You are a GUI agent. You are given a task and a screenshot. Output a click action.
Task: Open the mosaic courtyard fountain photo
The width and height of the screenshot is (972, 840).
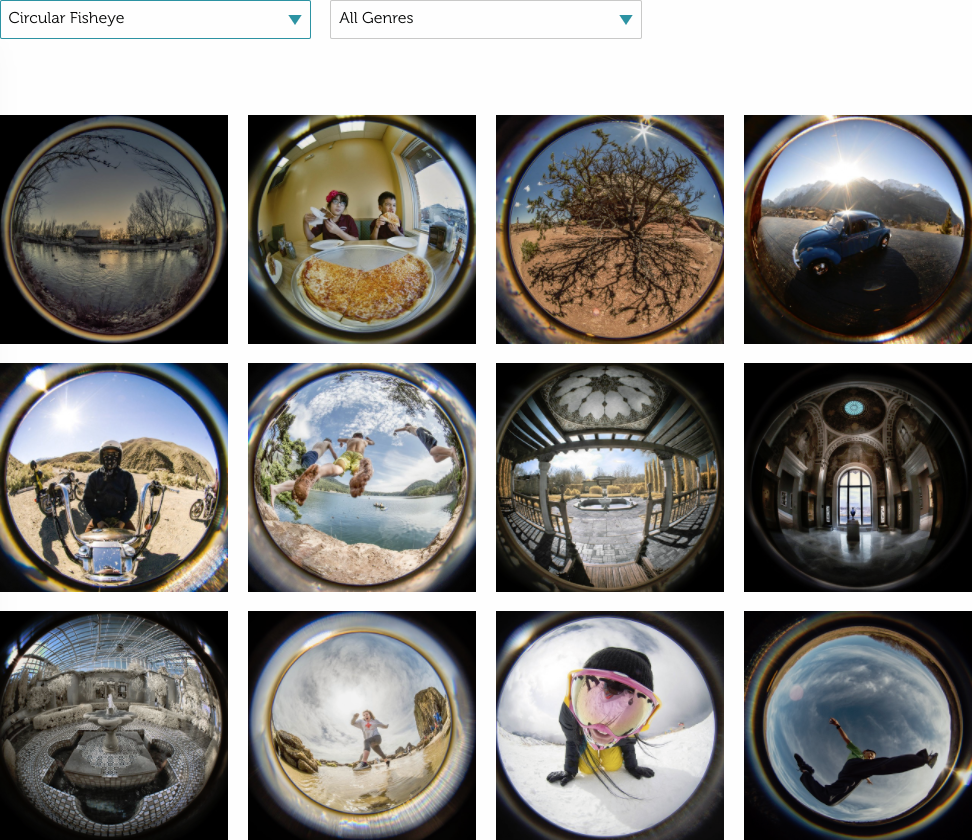coord(114,725)
